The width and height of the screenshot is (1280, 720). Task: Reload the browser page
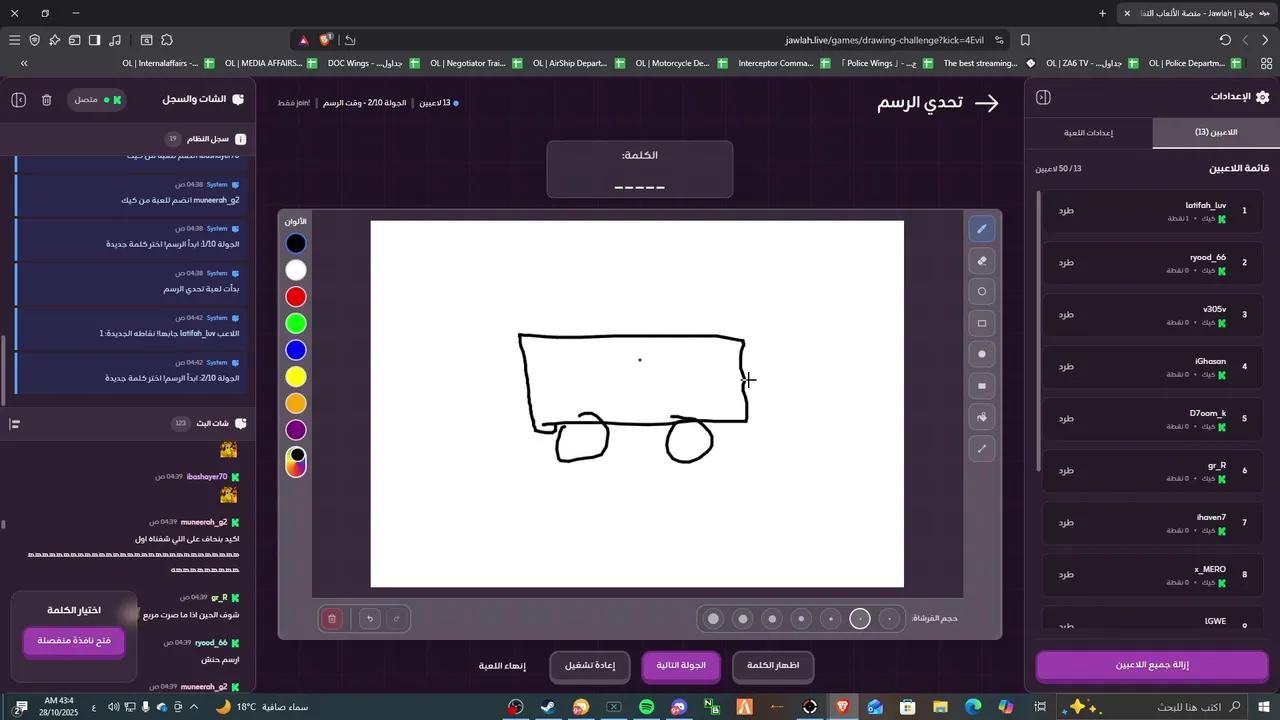[x=1225, y=40]
